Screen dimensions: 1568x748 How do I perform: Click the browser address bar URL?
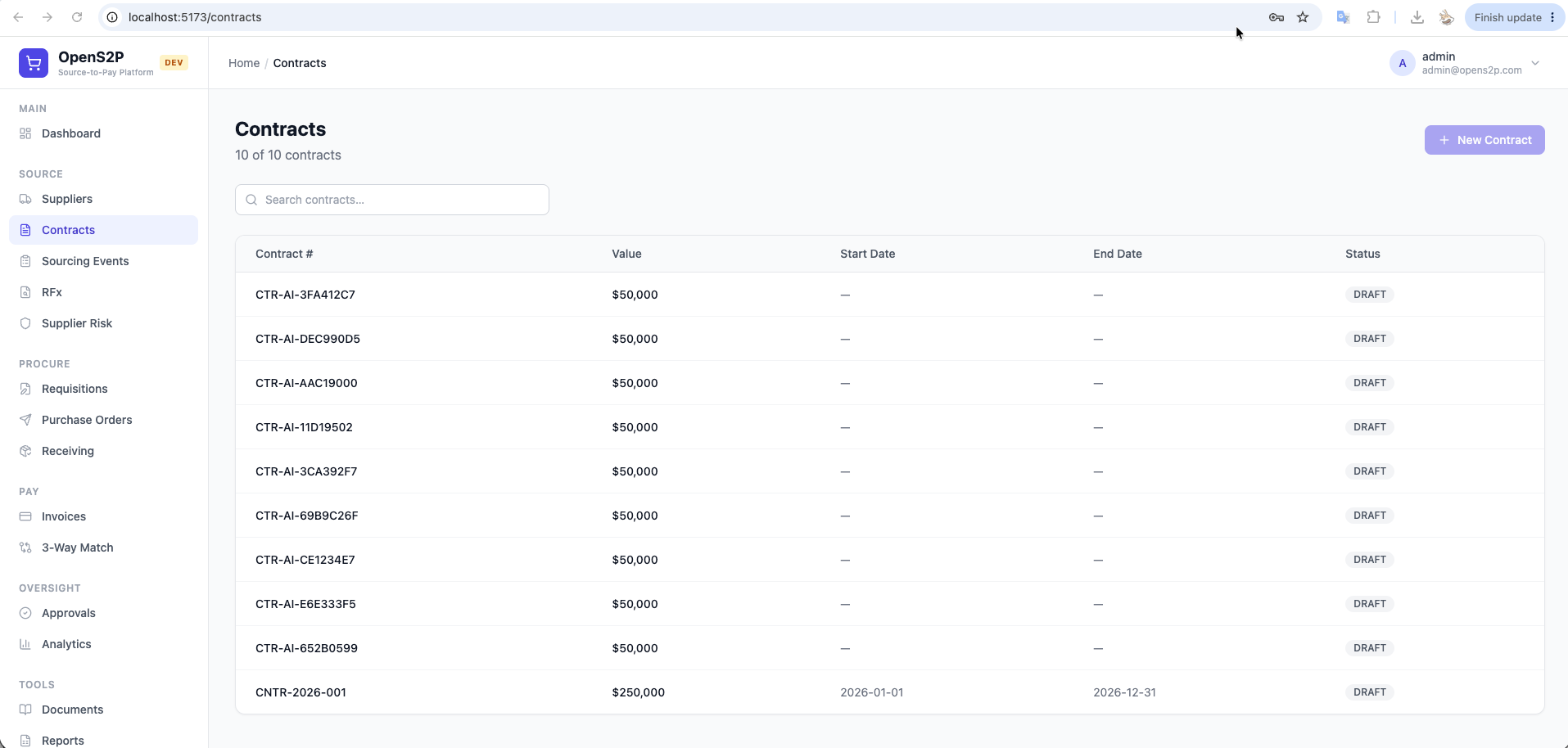click(195, 17)
